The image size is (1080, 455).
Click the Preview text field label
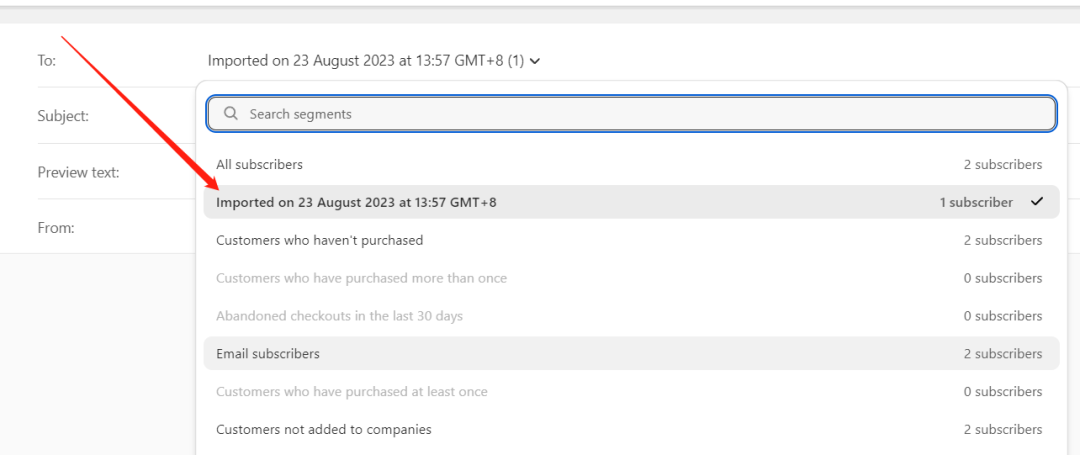pos(79,172)
